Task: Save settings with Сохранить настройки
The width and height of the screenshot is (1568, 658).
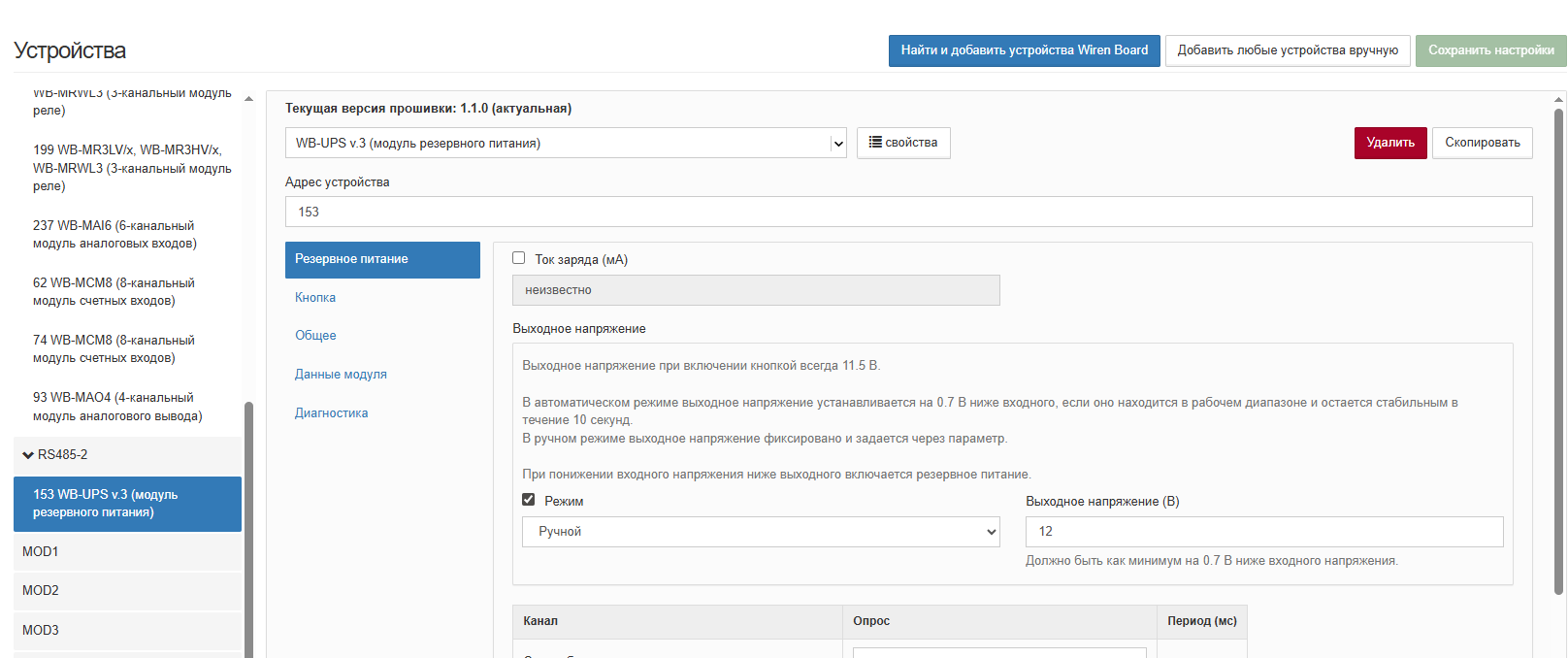Action: pyautogui.click(x=1490, y=50)
